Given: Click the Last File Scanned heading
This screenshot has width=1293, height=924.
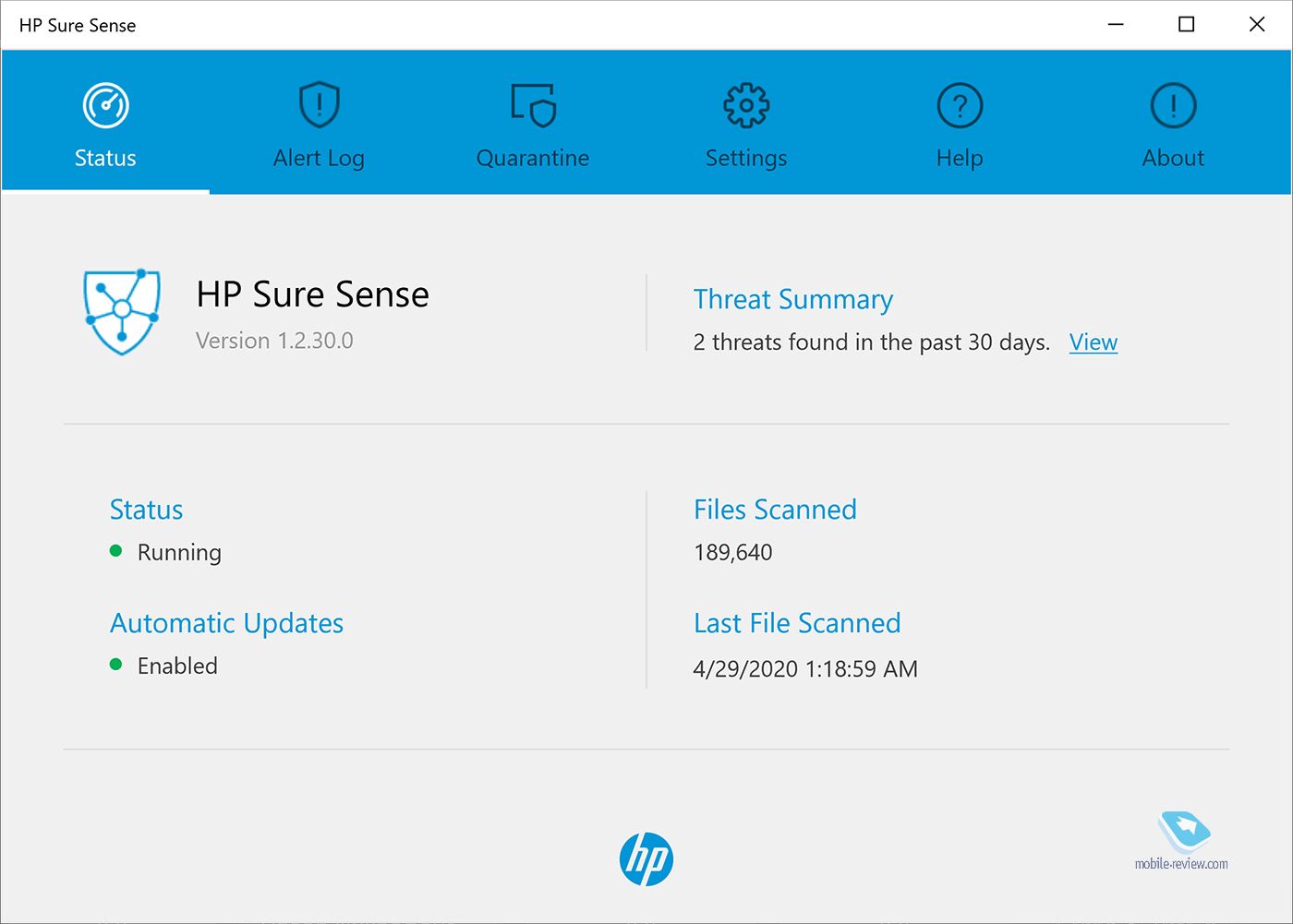Looking at the screenshot, I should pos(797,623).
